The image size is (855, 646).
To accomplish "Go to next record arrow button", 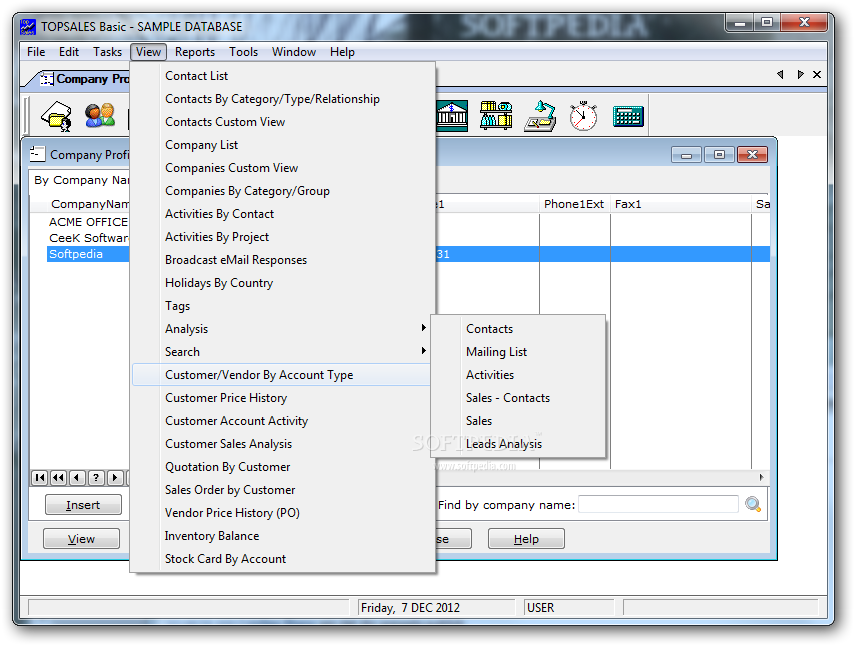I will point(115,478).
